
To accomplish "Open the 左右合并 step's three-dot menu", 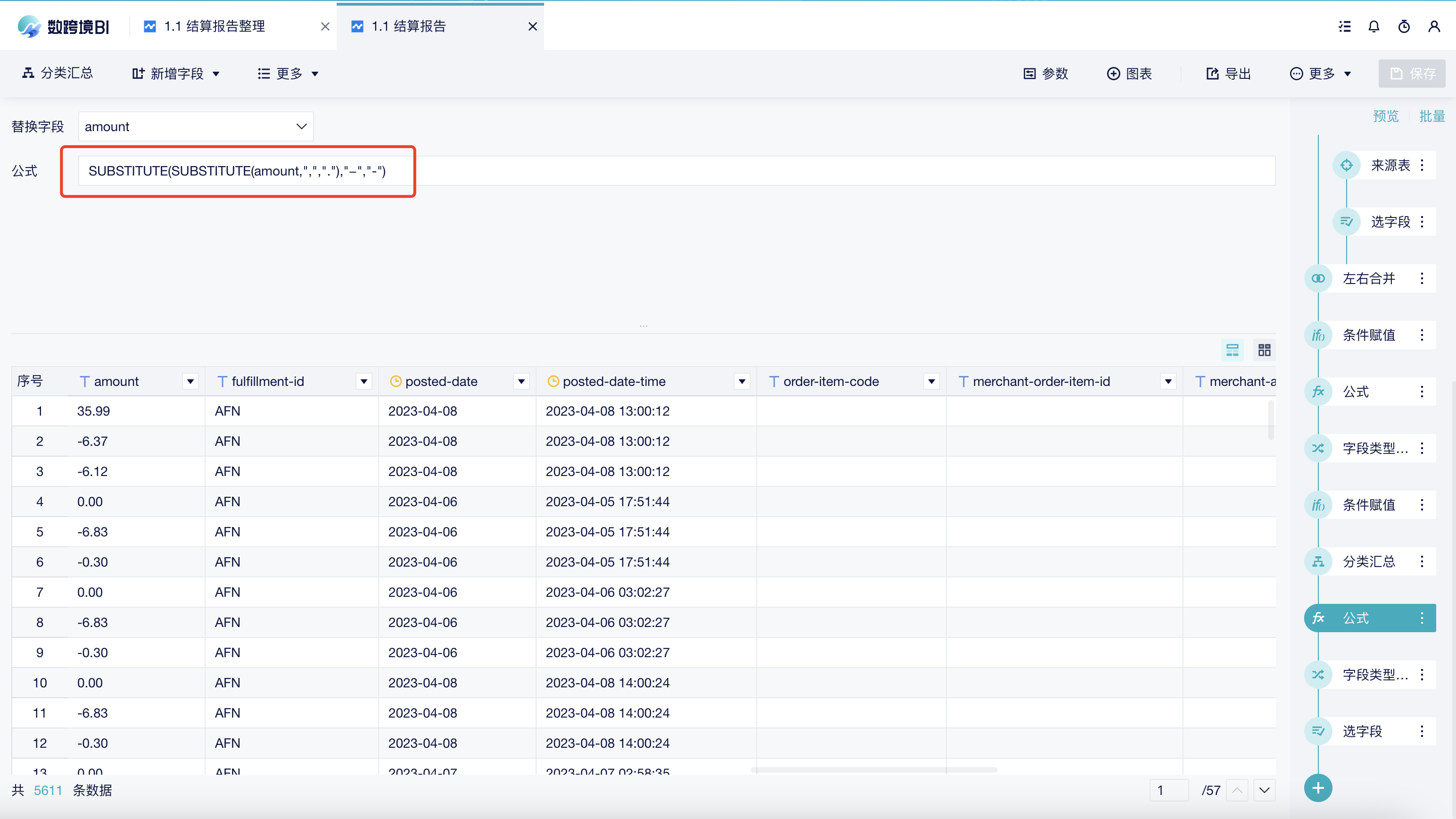I will [1422, 278].
